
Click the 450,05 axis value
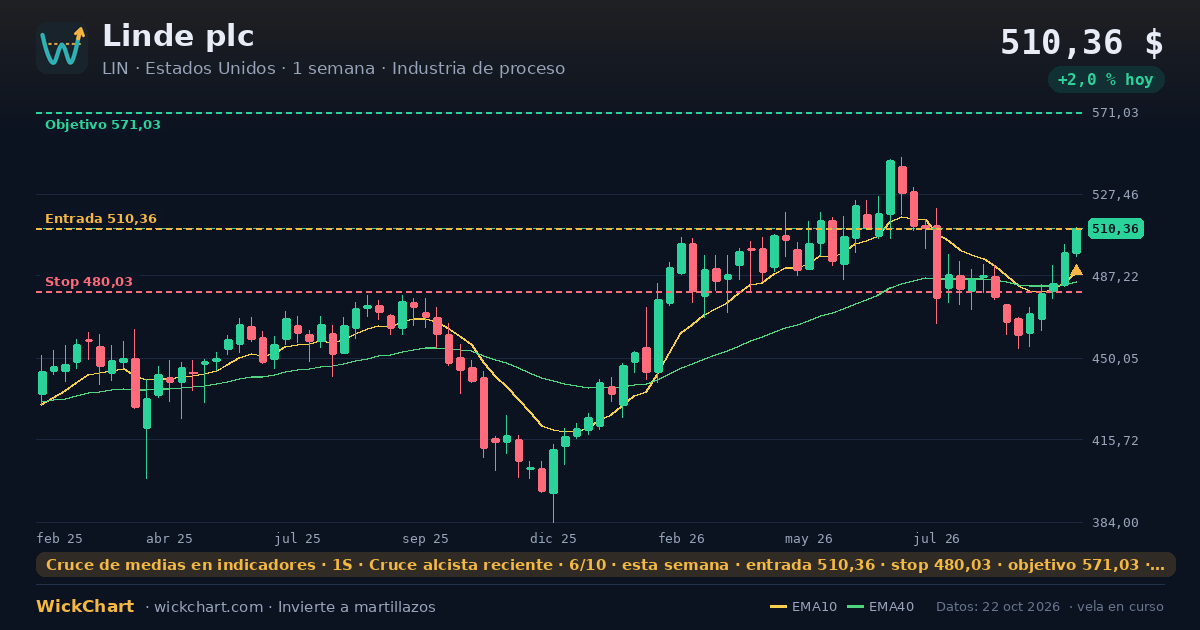coord(1115,359)
